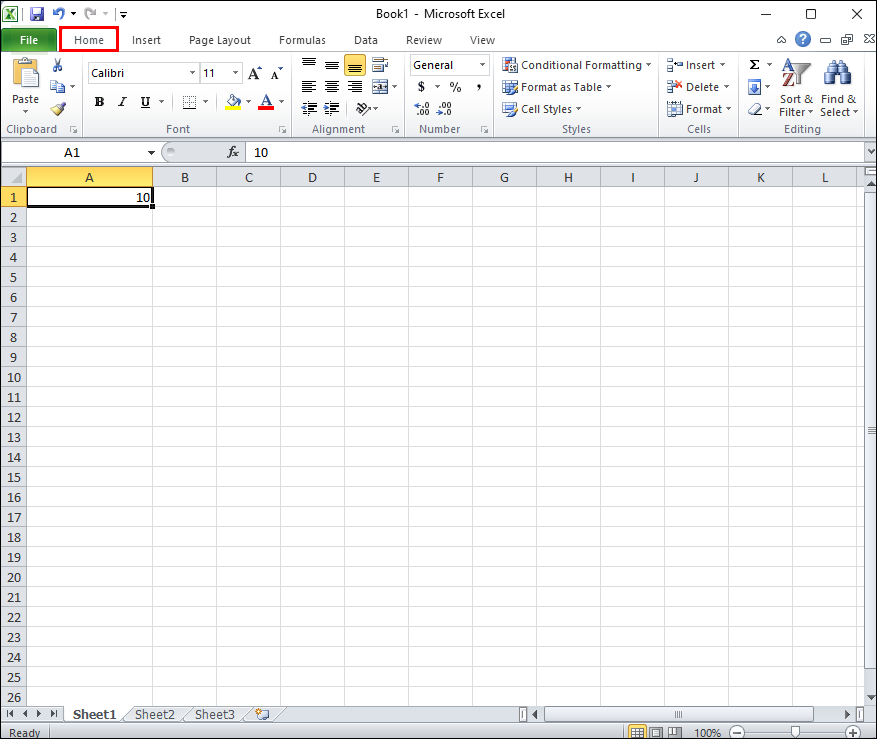Switch to the Formulas ribbon tab
The image size is (877, 739).
[x=302, y=40]
